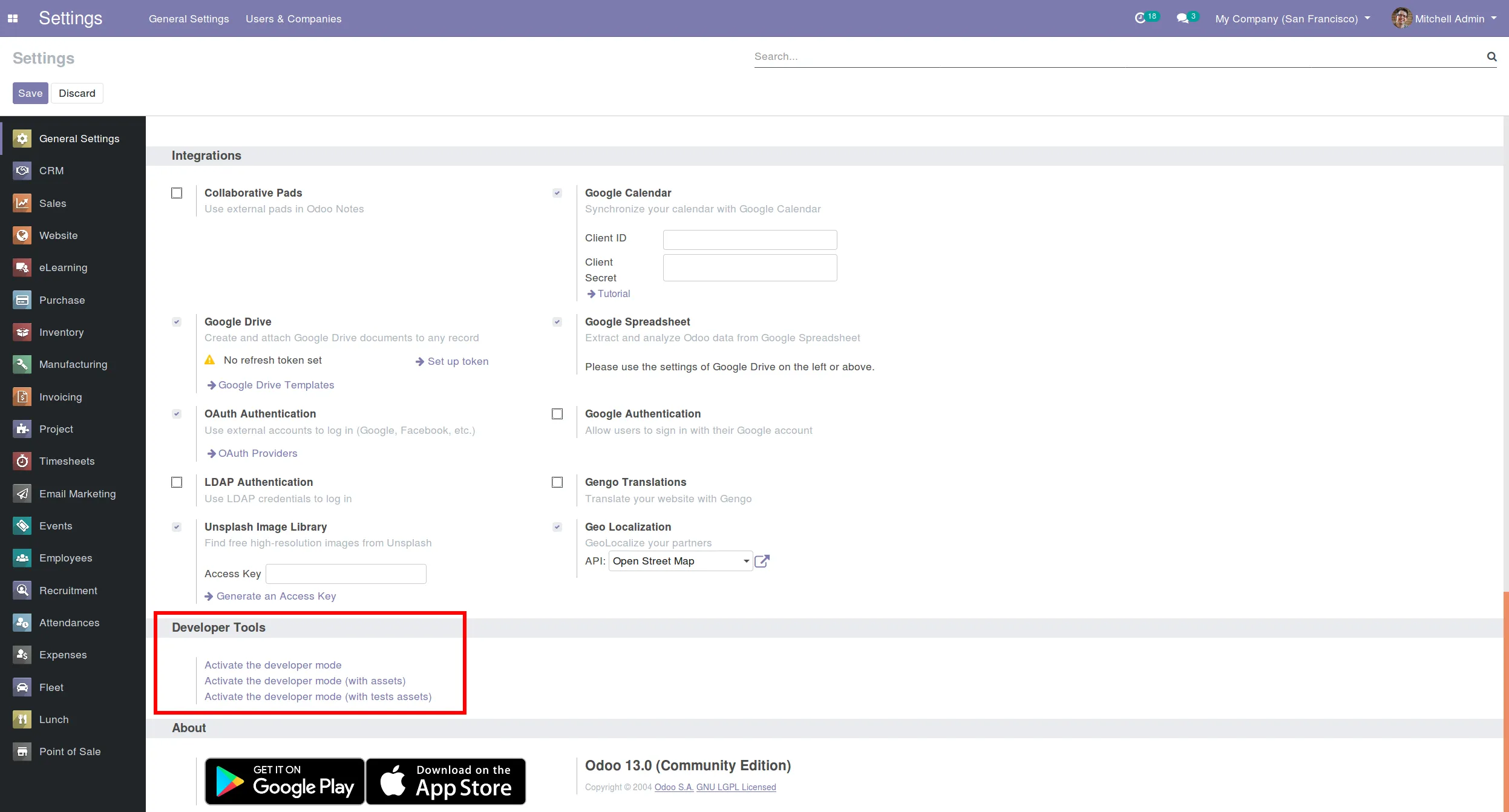This screenshot has height=812, width=1509.
Task: Expand the Mitchell Admin user menu
Action: 1448,19
